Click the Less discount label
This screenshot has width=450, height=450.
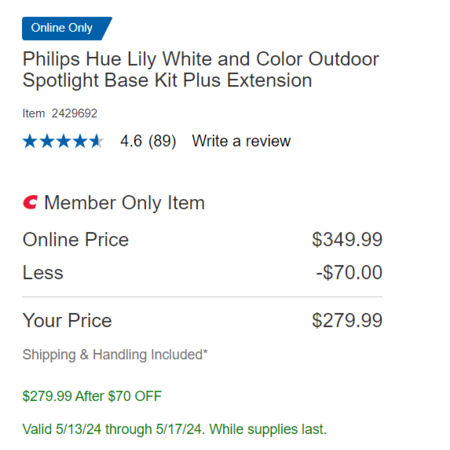pyautogui.click(x=43, y=273)
